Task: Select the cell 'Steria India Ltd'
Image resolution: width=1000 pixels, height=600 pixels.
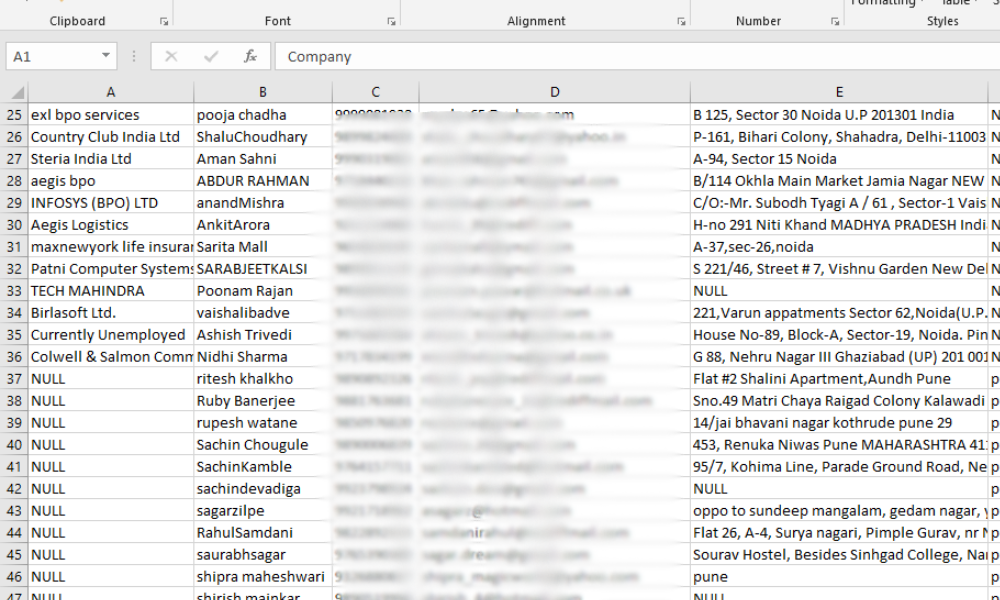Action: [x=111, y=159]
